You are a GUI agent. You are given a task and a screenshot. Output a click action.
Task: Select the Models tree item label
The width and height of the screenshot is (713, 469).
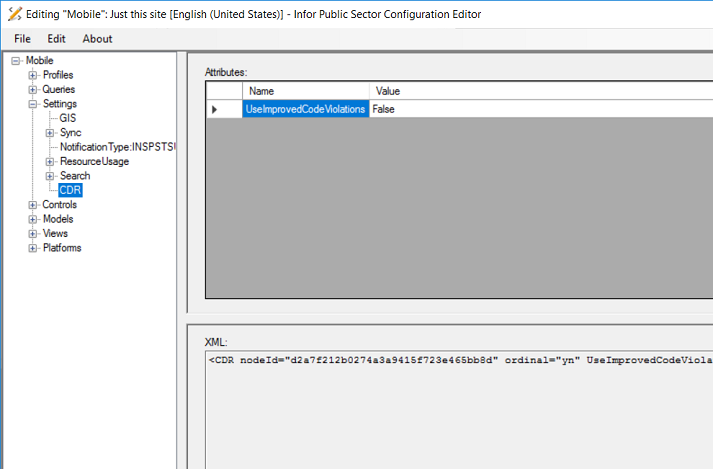click(57, 219)
